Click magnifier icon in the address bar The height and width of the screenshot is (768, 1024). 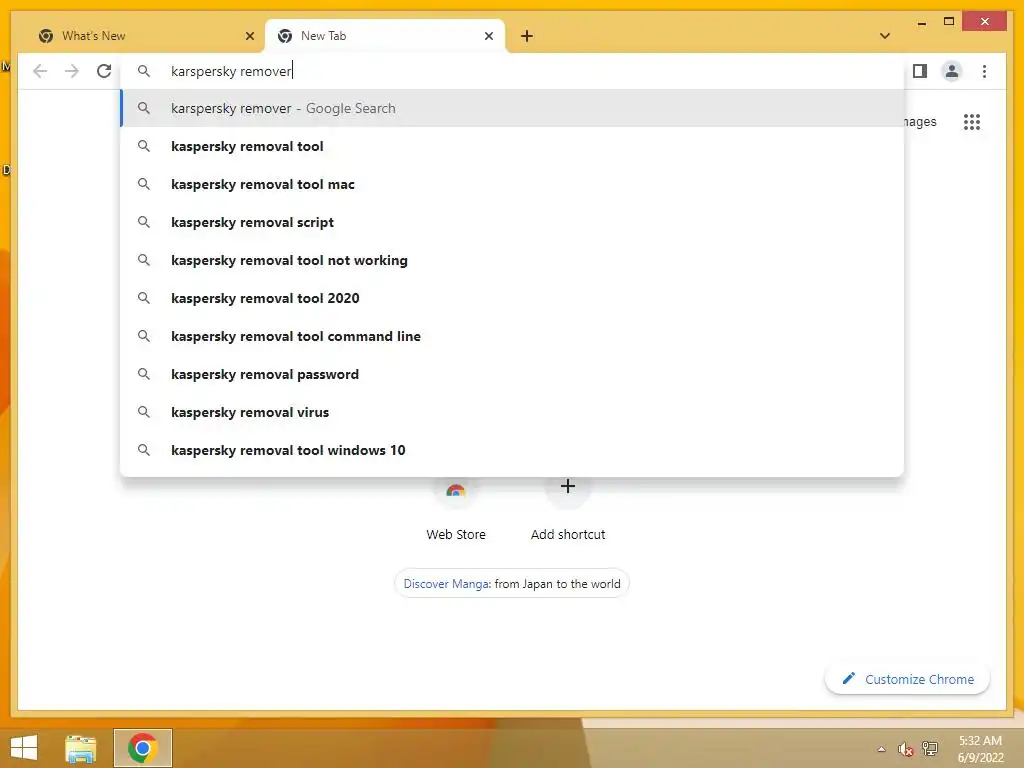tap(144, 71)
